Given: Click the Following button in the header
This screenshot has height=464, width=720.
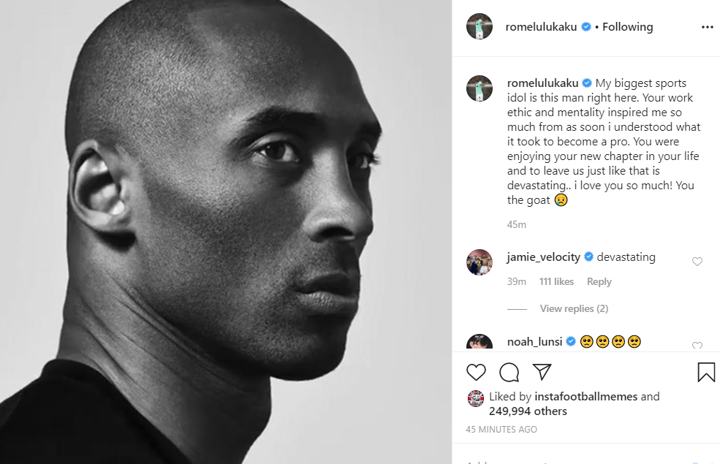Looking at the screenshot, I should pos(627,27).
